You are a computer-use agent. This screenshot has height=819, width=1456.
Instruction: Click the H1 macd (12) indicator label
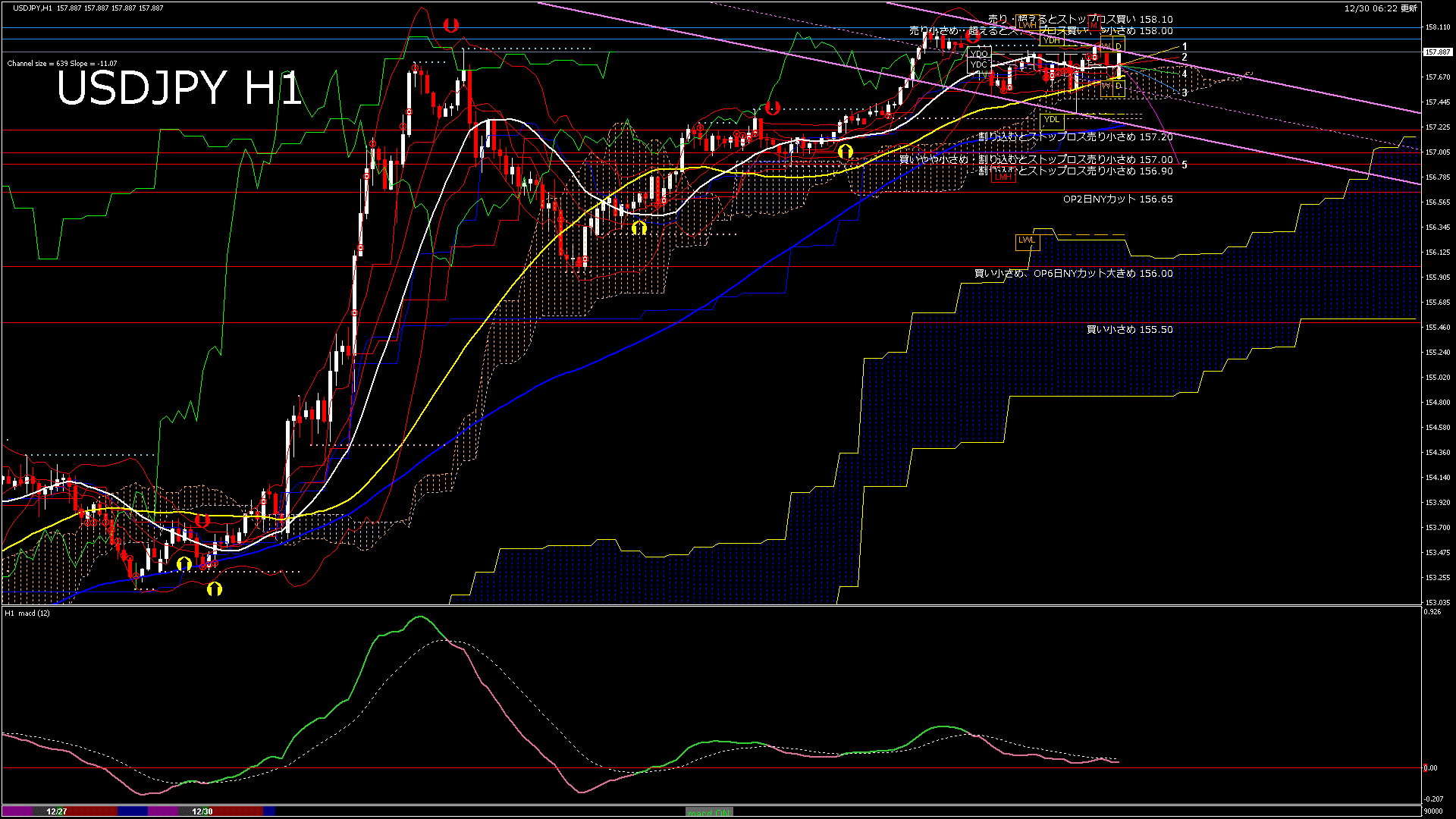[27, 613]
